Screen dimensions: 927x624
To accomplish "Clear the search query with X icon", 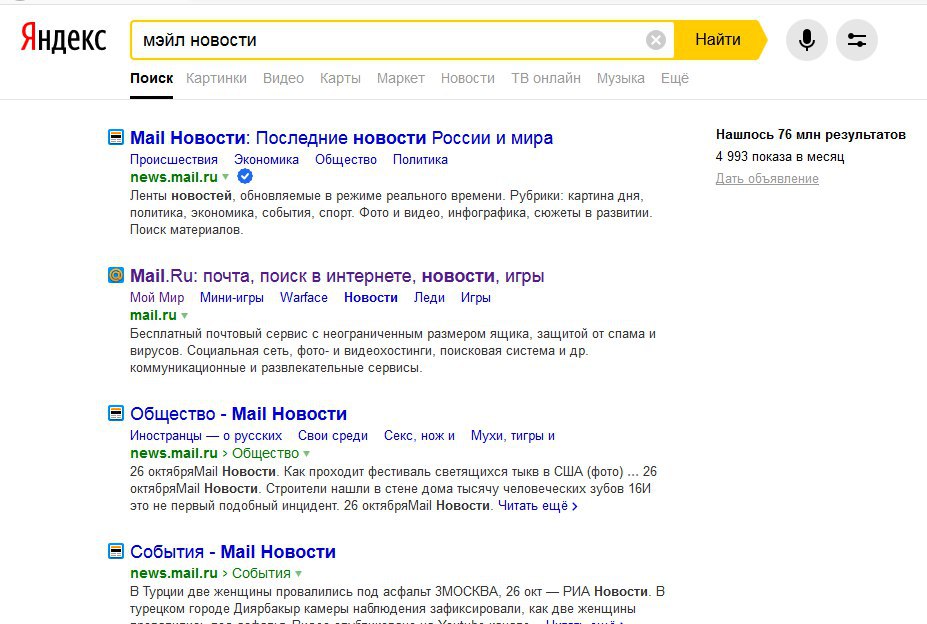I will pyautogui.click(x=655, y=40).
